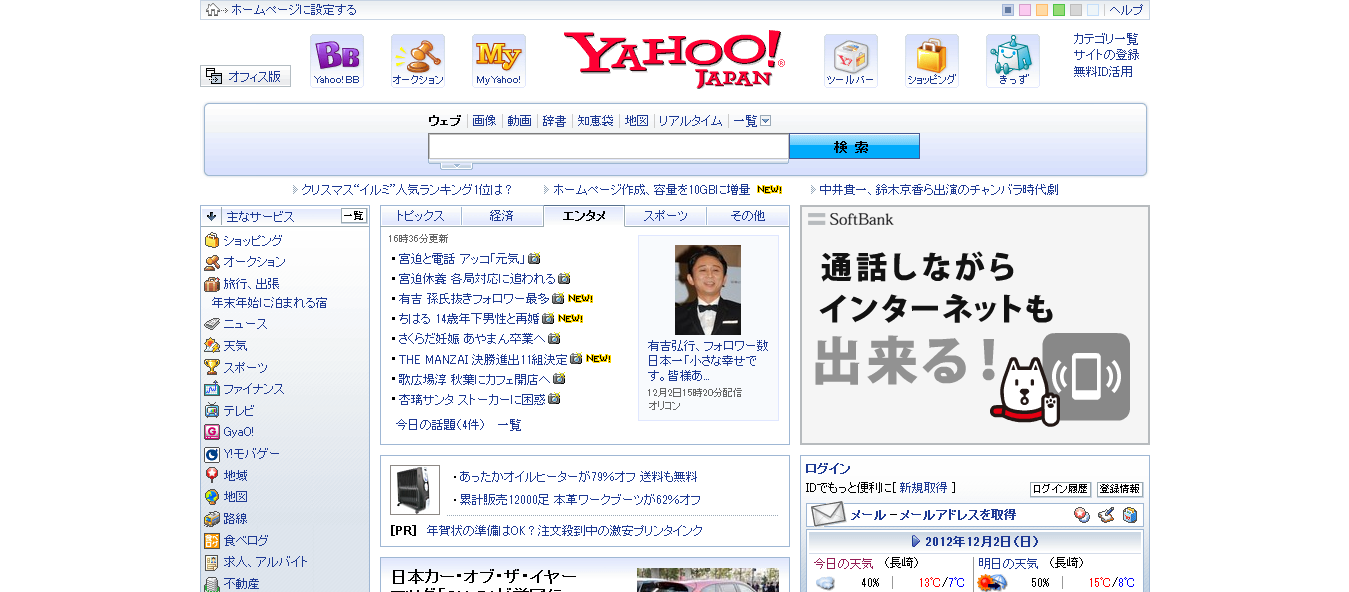Collapse the 主なサービス down arrow
This screenshot has height=592, width=1349.
point(212,216)
